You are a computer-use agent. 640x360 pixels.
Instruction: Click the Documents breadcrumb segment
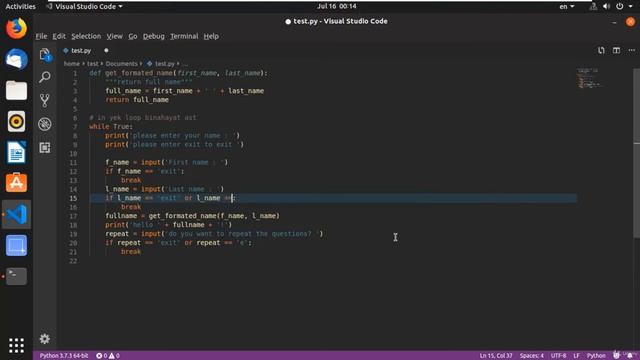coord(122,64)
